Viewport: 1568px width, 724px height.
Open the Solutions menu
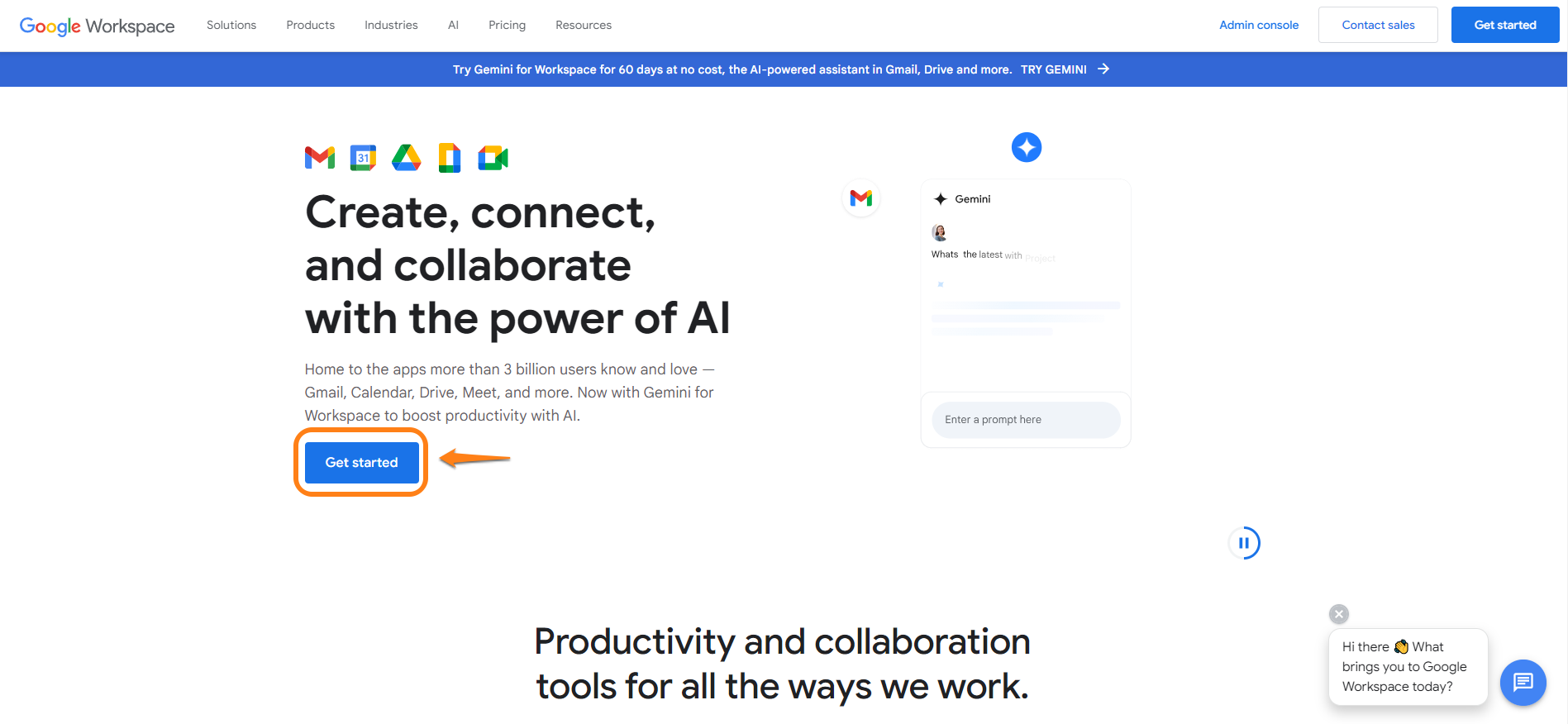(x=231, y=25)
